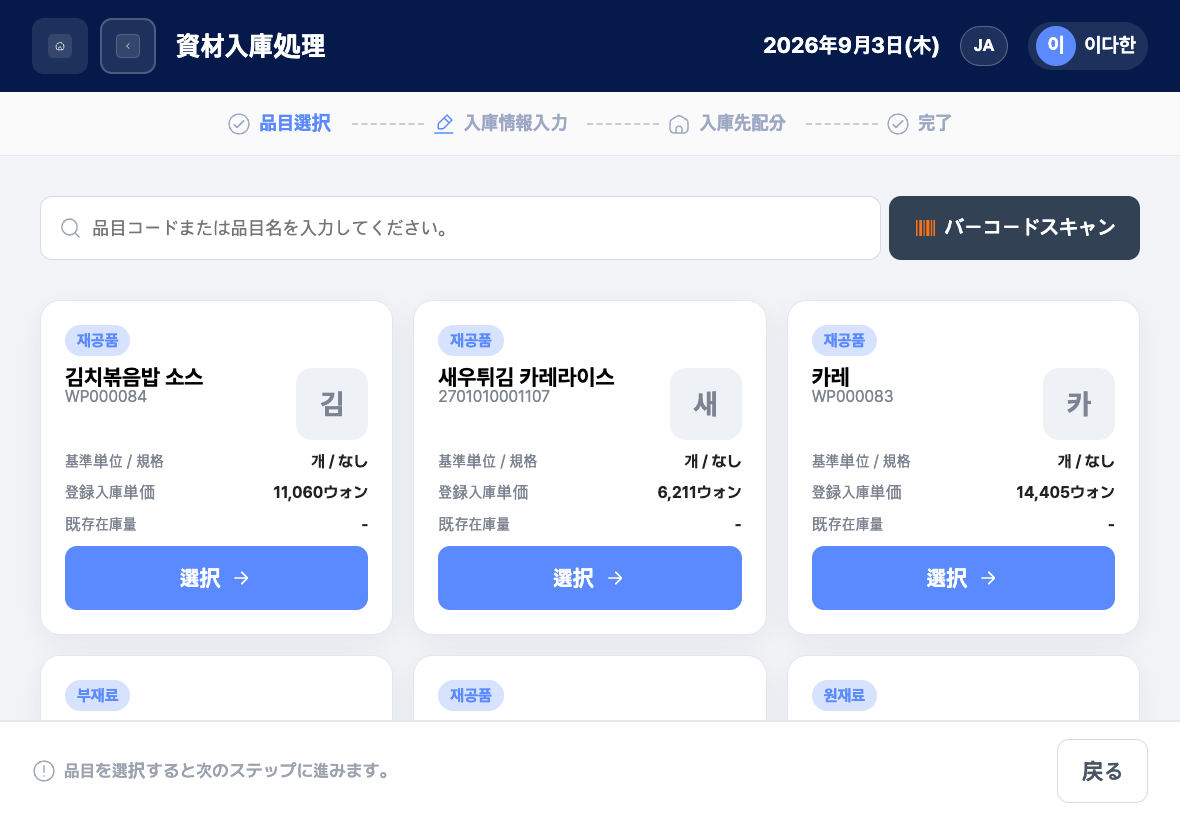Click the pencil icon beside 入庫情報入力
1180x820 pixels.
[x=444, y=124]
